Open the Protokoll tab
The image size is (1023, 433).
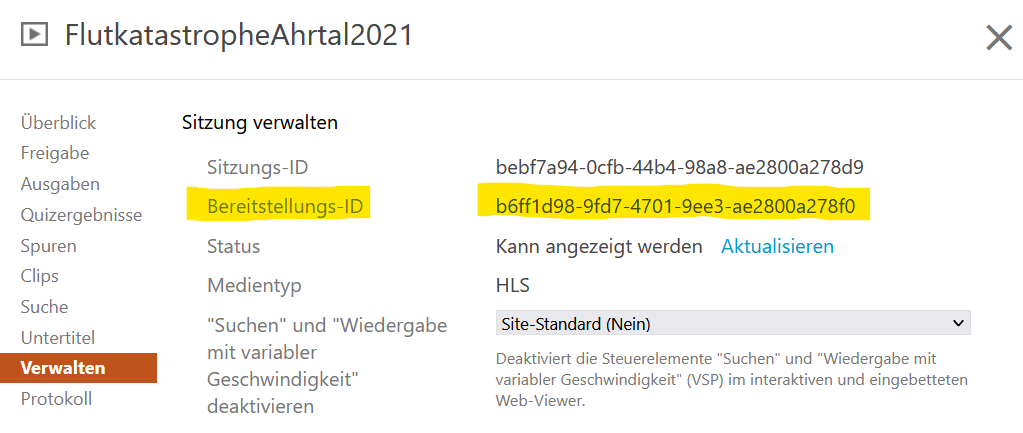point(56,398)
